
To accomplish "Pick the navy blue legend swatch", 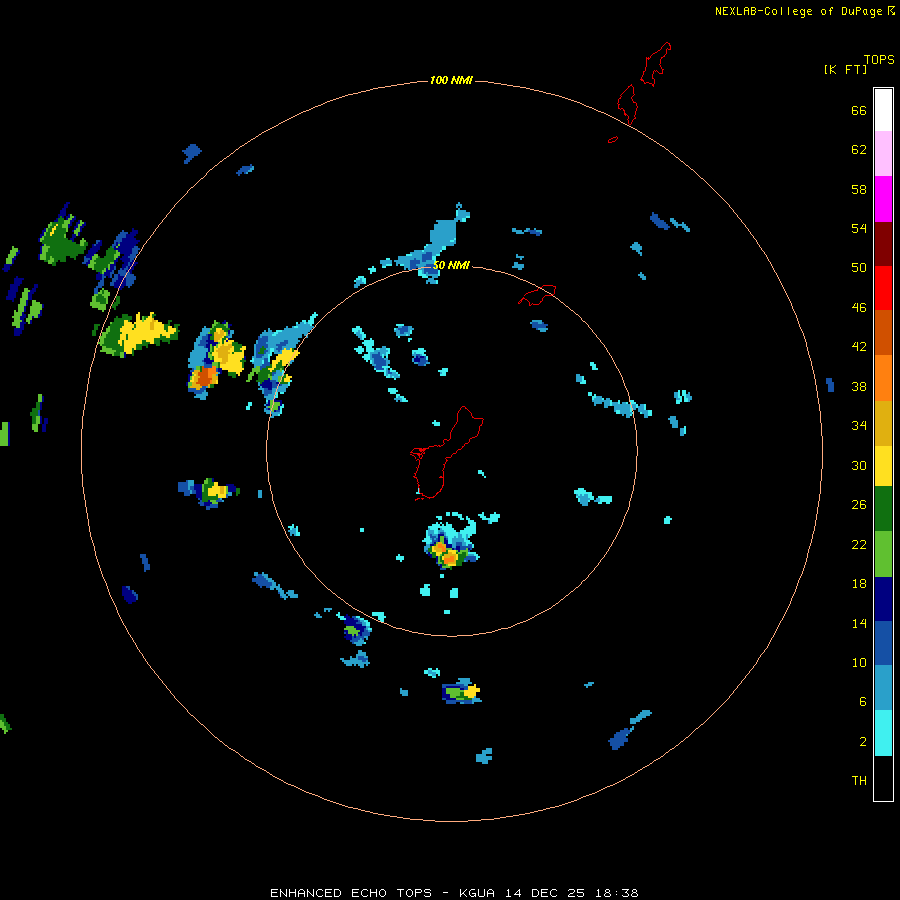I will [883, 599].
